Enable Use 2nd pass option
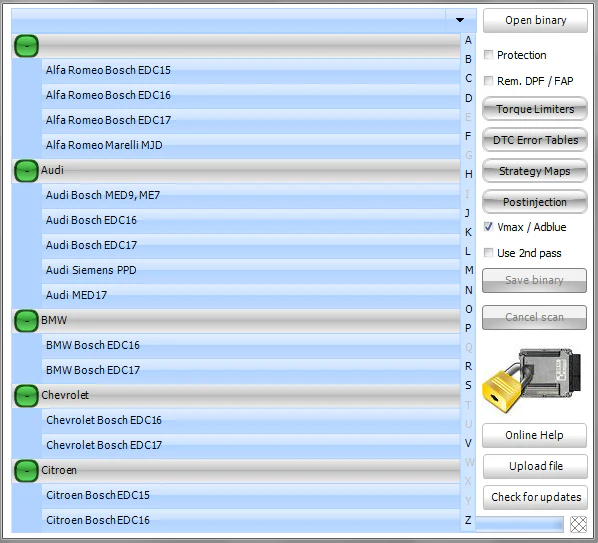Screen dimensions: 598x543 click(x=488, y=253)
